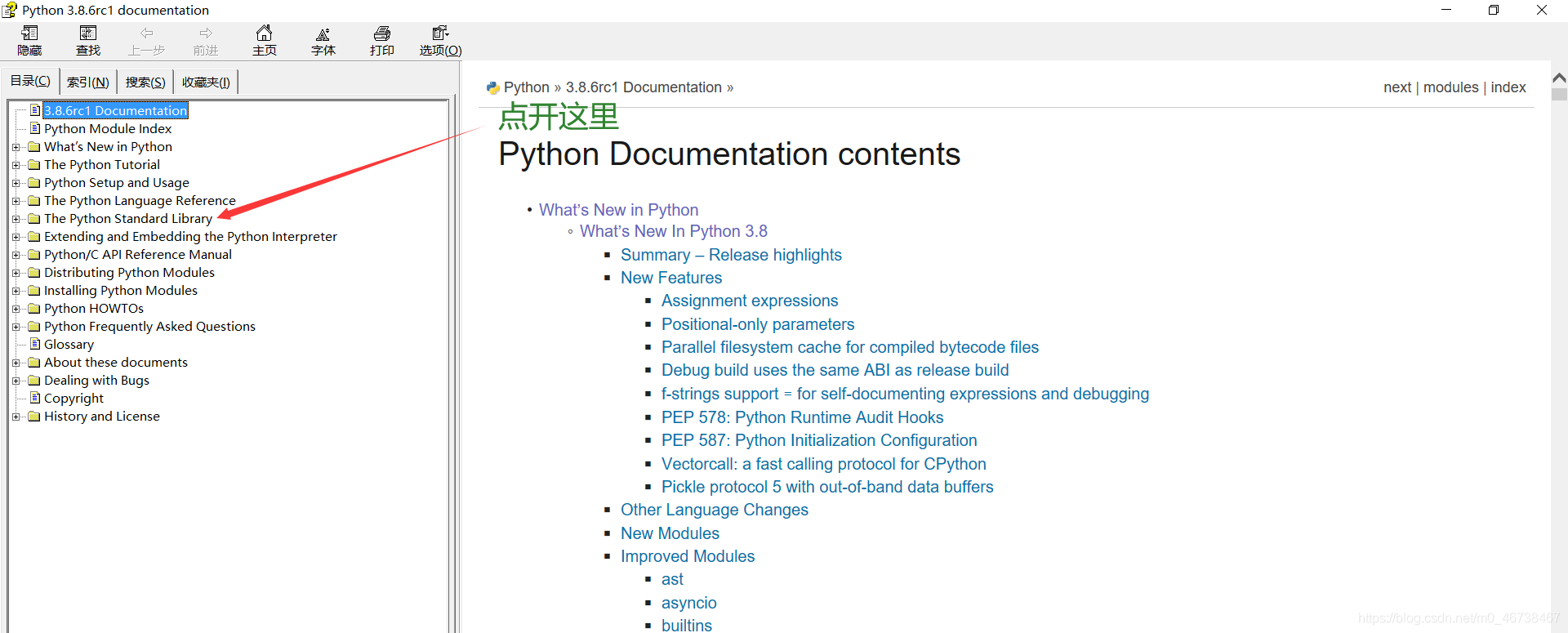Open Summary – Release highlights link
This screenshot has height=633, width=1568.
731,255
